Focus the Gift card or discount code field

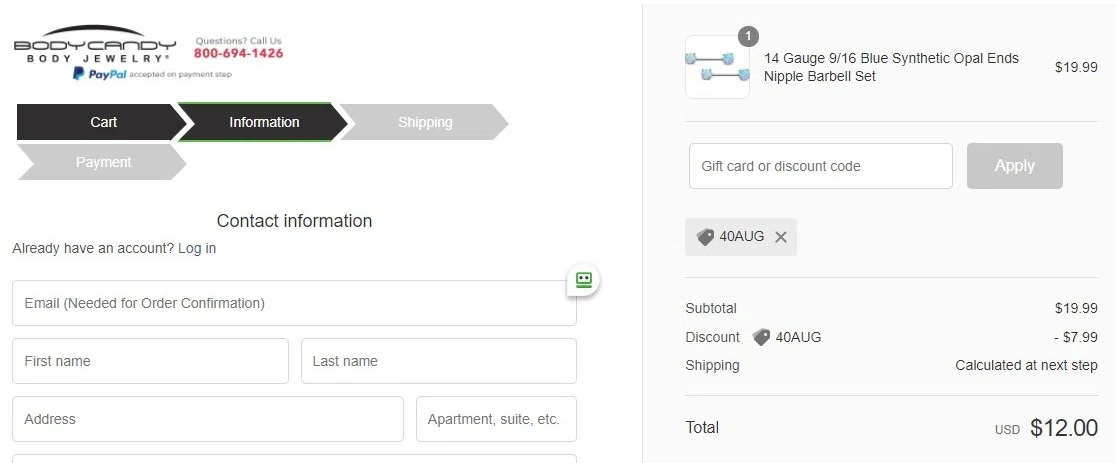(x=821, y=166)
